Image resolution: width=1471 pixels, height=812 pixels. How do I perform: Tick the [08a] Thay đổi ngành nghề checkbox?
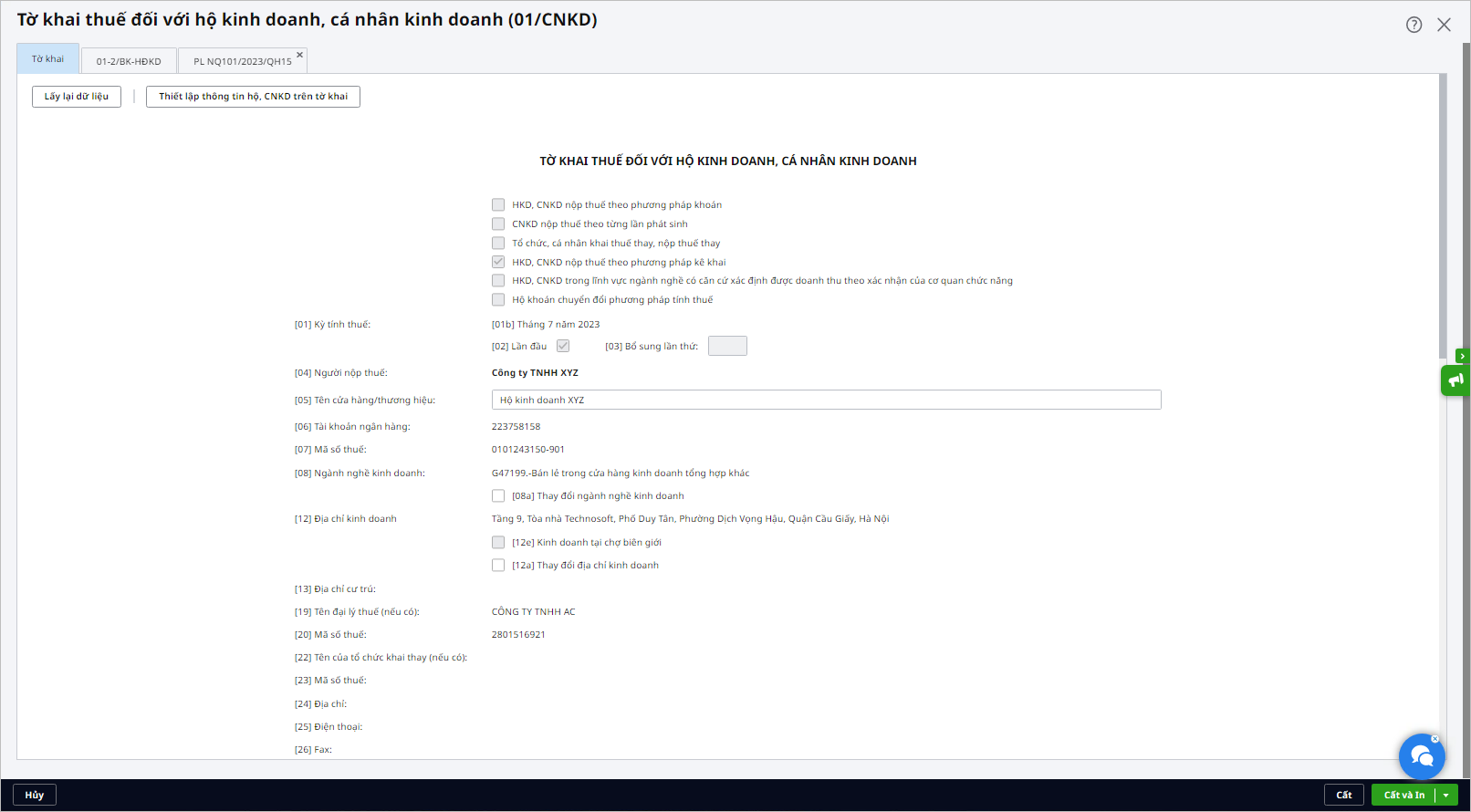pos(498,496)
